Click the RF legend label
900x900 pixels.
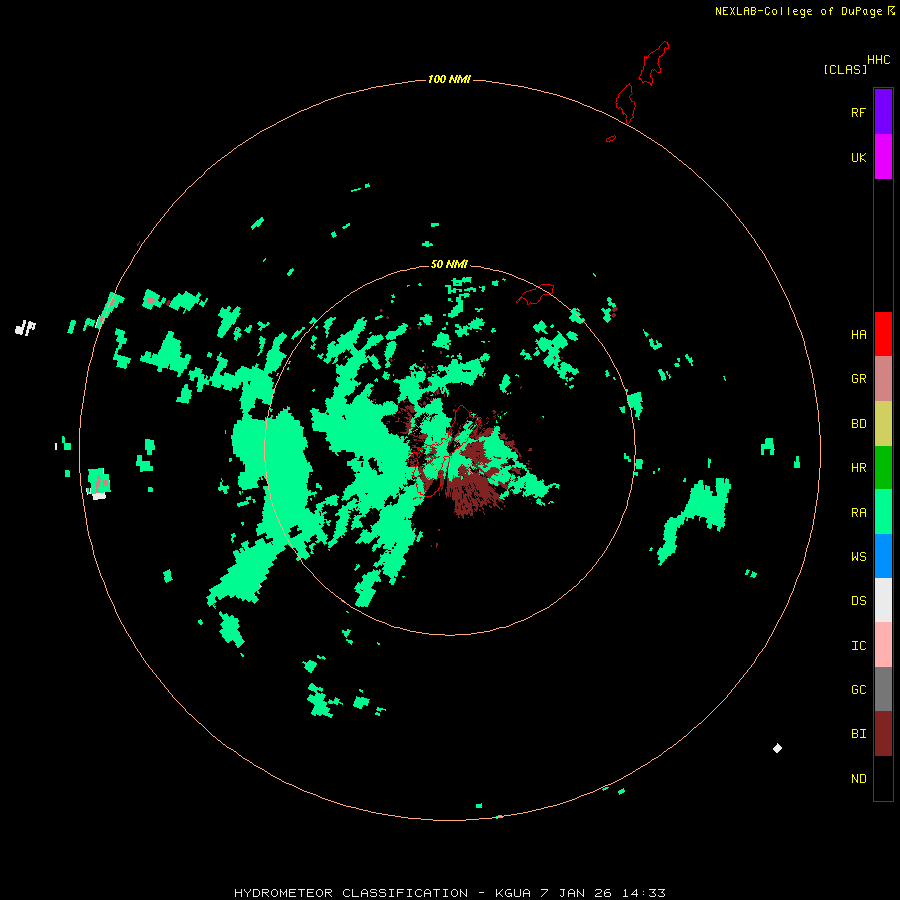pyautogui.click(x=858, y=112)
